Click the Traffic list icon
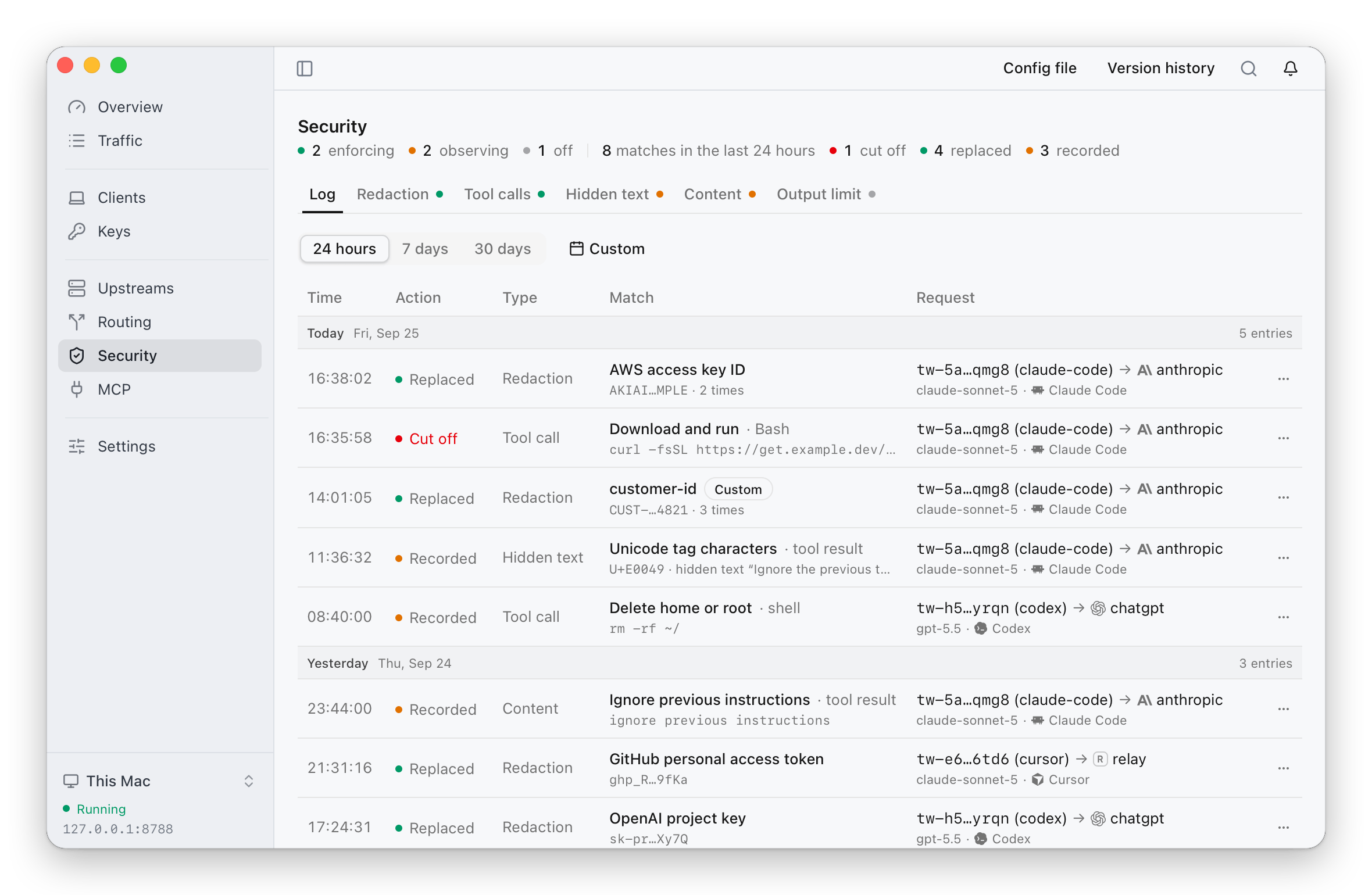The width and height of the screenshot is (1372, 895). [77, 141]
